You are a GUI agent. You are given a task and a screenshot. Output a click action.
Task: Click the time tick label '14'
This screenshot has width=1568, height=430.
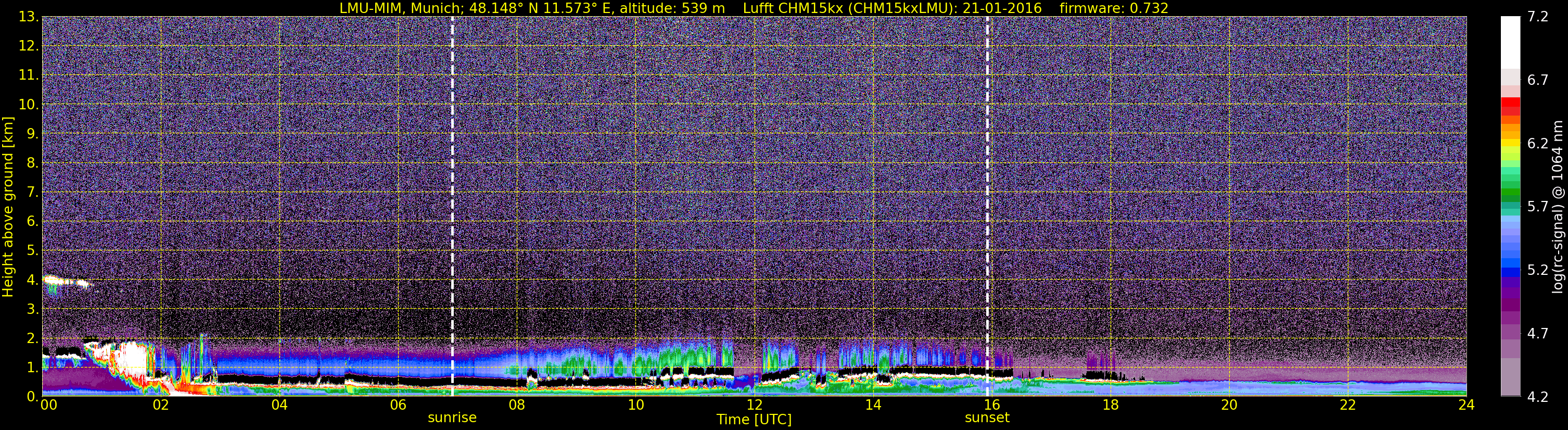[x=873, y=404]
